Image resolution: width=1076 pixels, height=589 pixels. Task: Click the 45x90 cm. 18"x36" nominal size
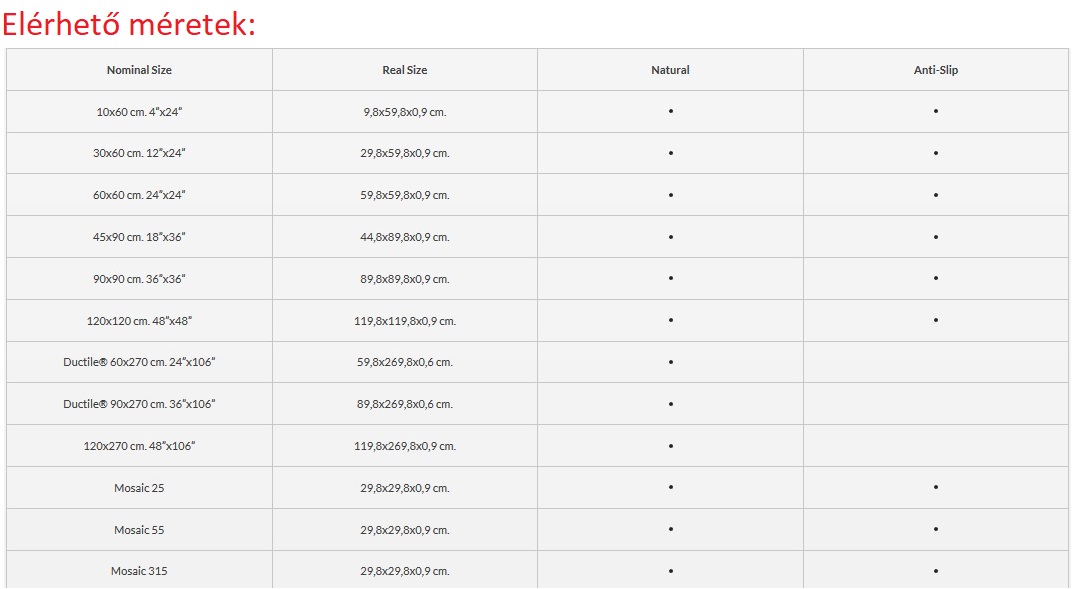(139, 237)
